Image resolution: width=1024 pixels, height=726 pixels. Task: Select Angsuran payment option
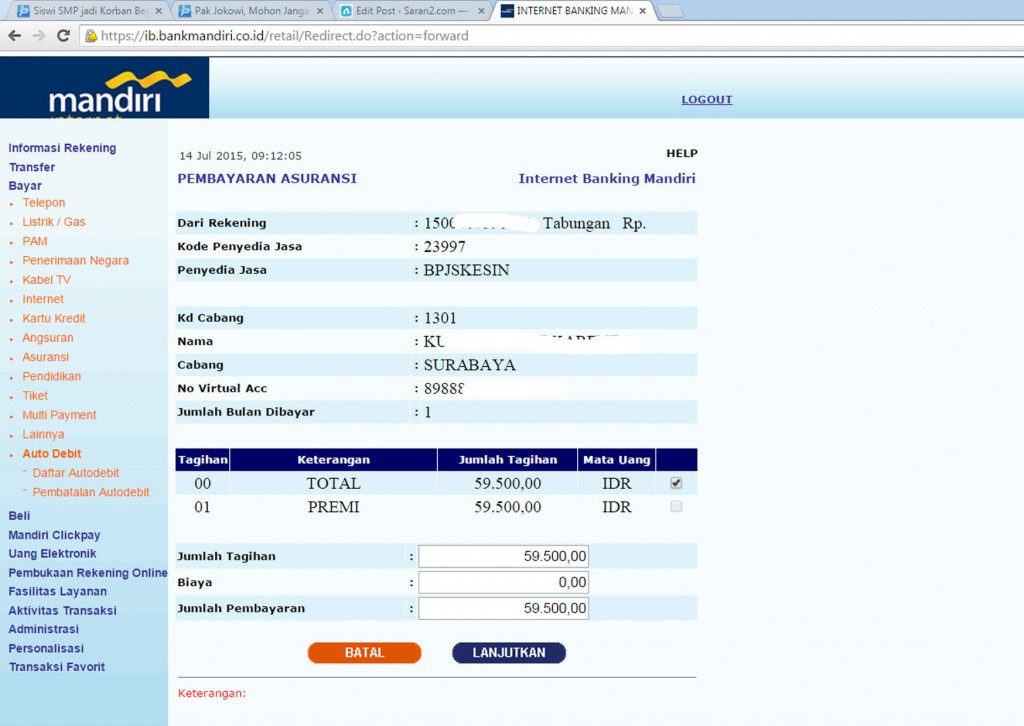48,338
